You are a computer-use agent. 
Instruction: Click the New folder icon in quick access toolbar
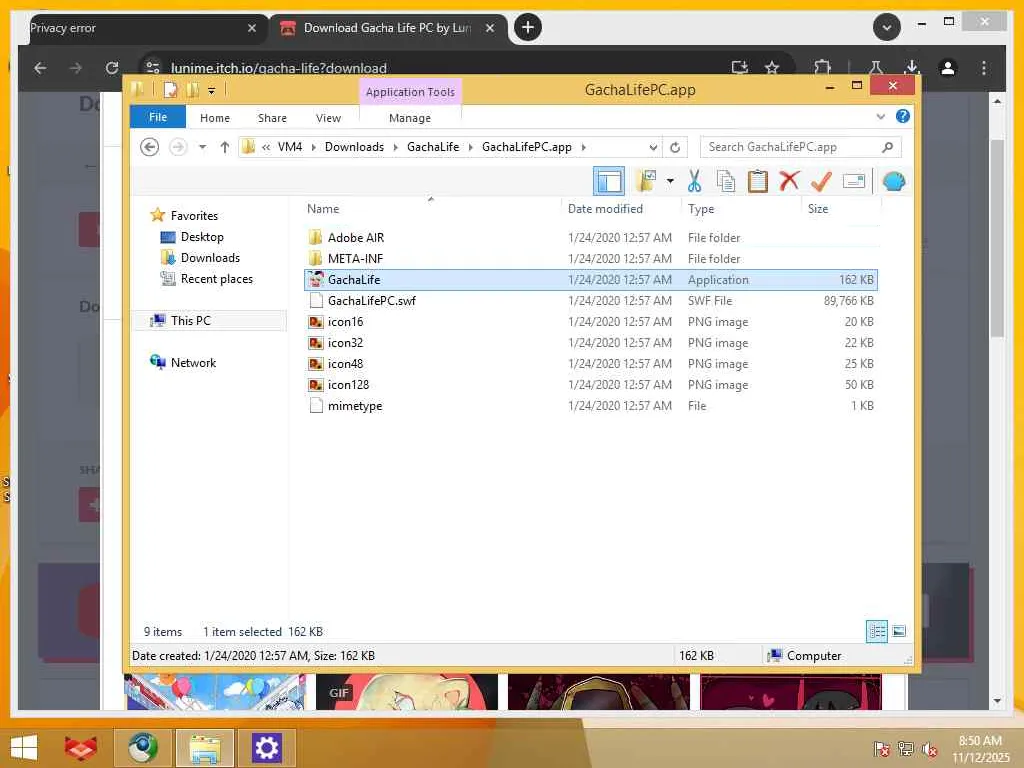(193, 89)
